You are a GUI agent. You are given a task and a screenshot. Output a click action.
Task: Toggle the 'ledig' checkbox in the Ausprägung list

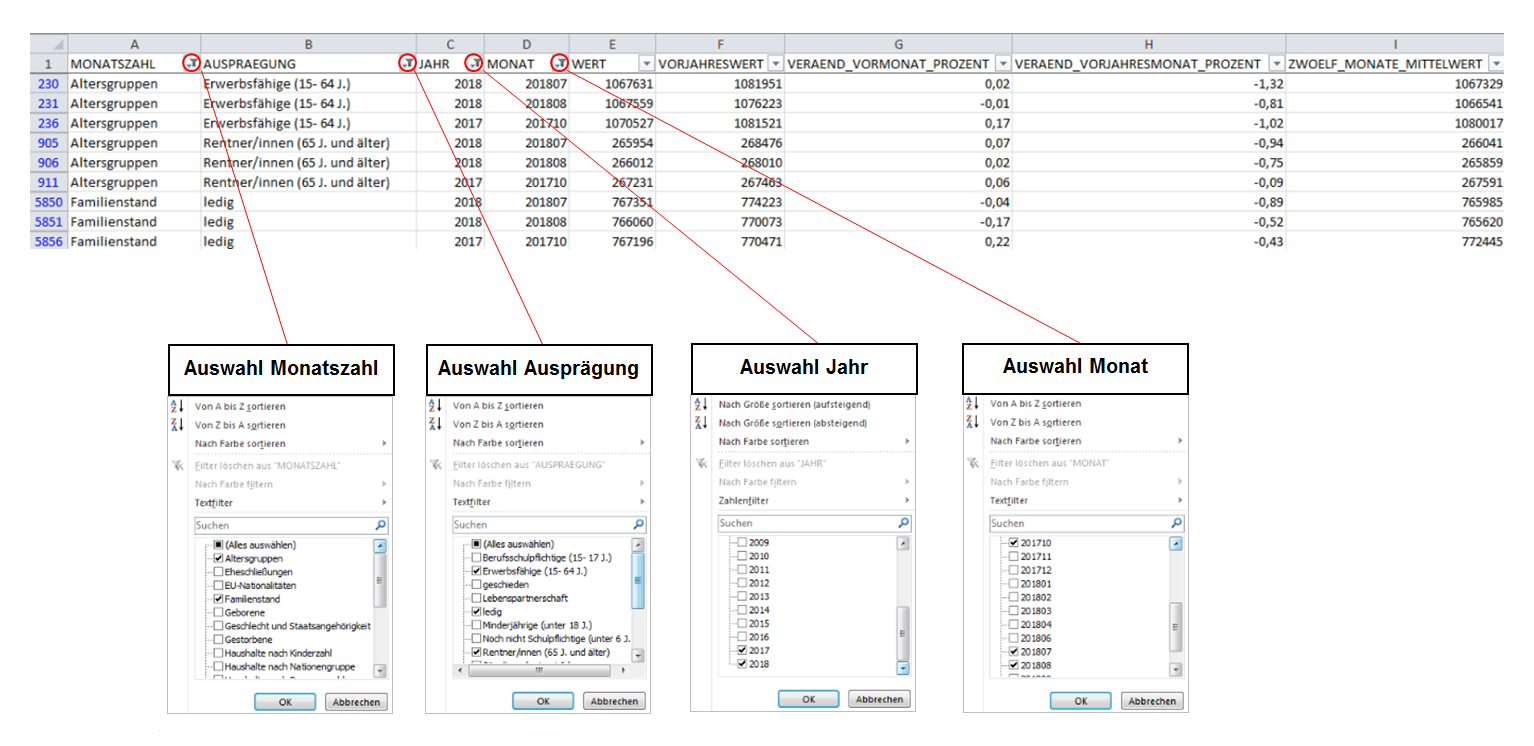click(476, 611)
